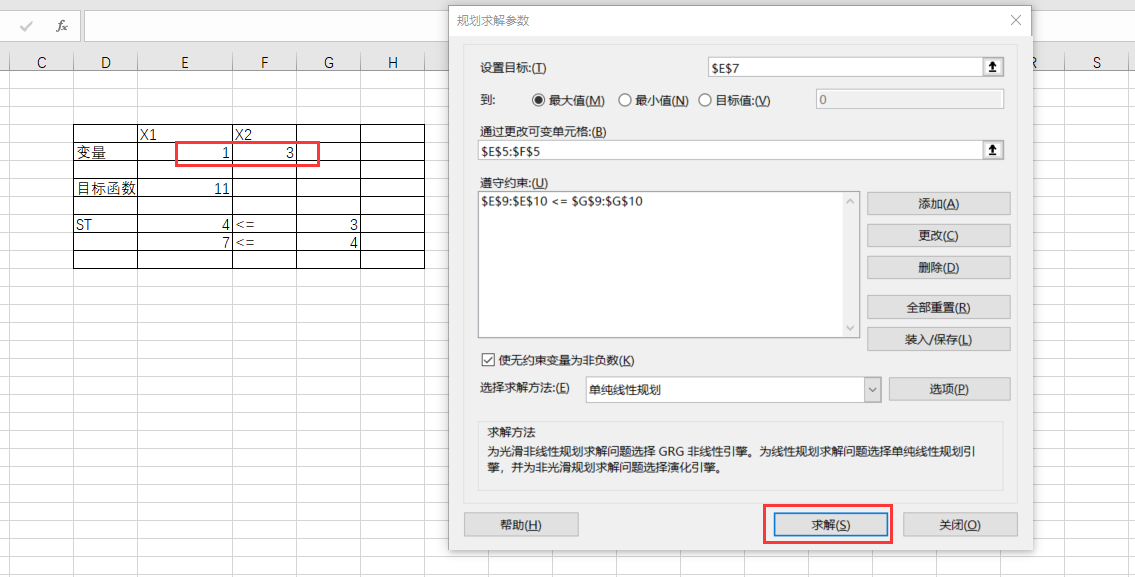1135x577 pixels.
Task: Click the 求解 button to solve
Action: 829,523
